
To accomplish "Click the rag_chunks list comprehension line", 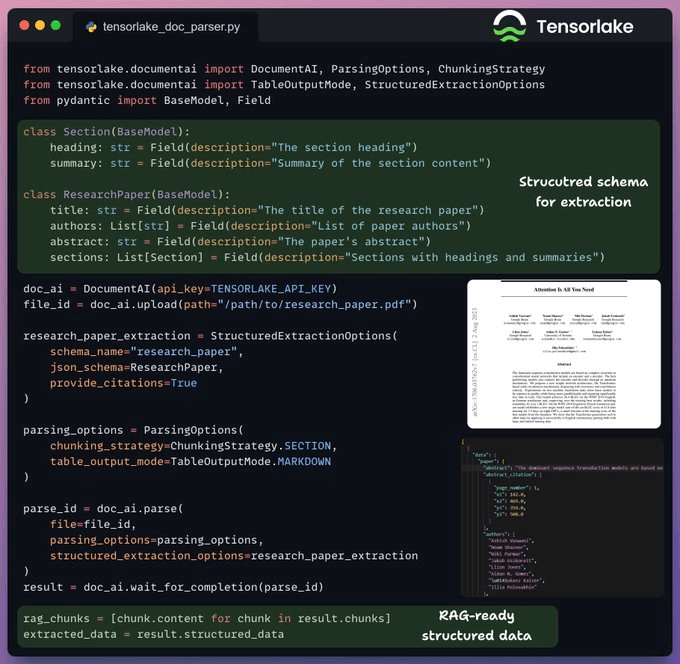I will point(206,619).
